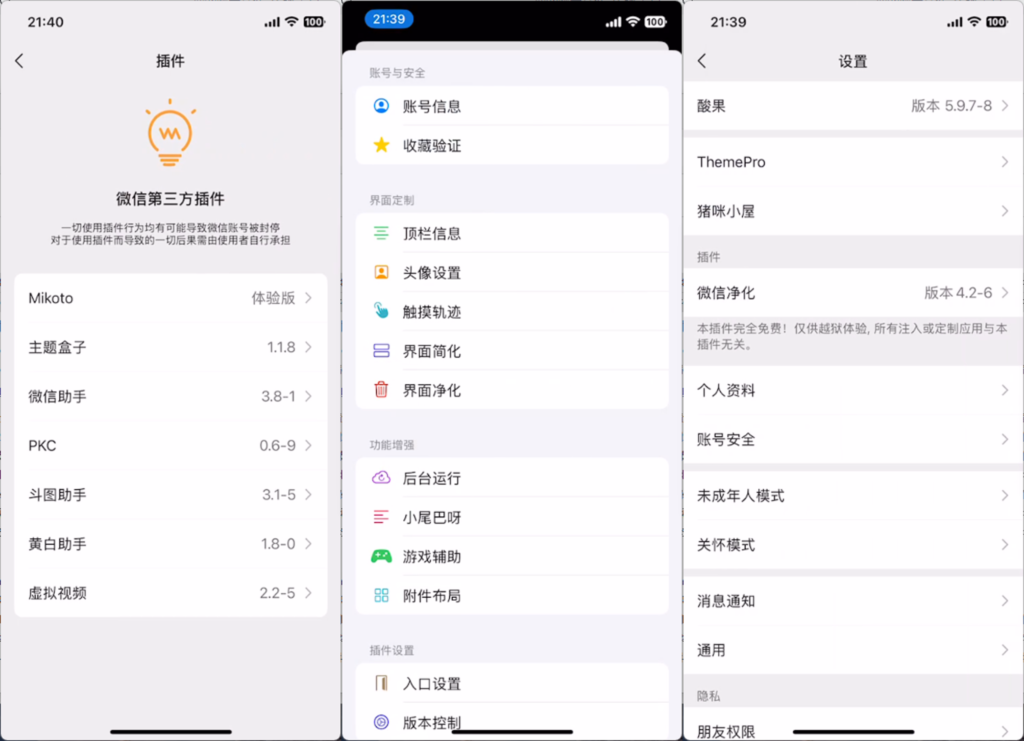The image size is (1024, 741).
Task: Click the orange lightbulb plugin logo
Action: click(170, 133)
